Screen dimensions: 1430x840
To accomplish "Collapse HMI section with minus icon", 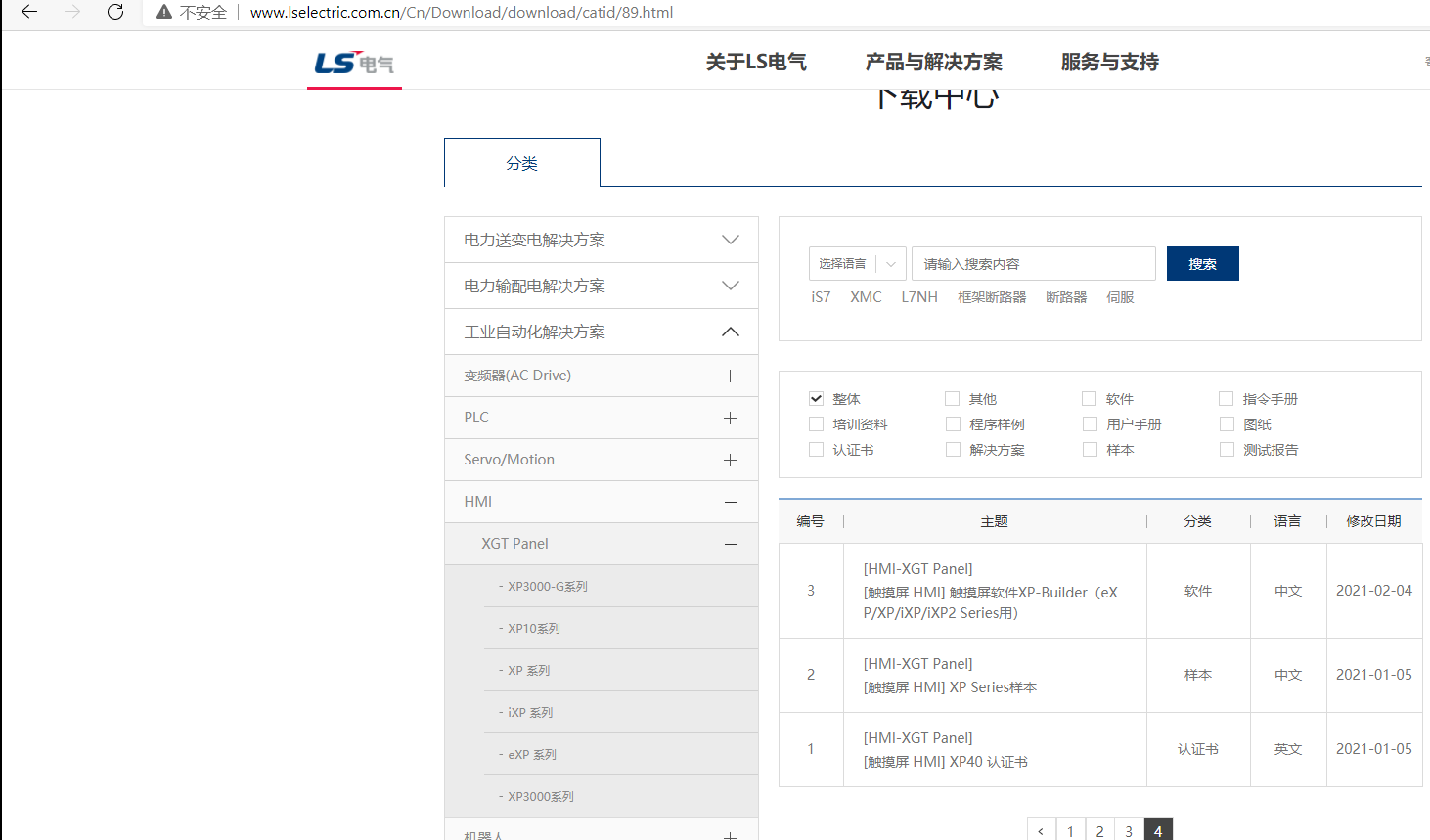I will click(730, 502).
